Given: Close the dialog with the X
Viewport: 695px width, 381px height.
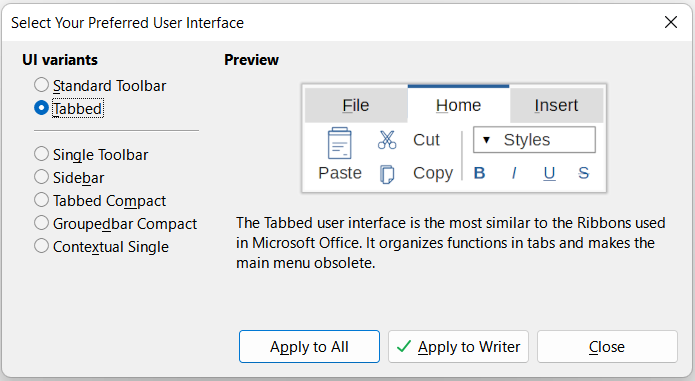Looking at the screenshot, I should coord(671,22).
